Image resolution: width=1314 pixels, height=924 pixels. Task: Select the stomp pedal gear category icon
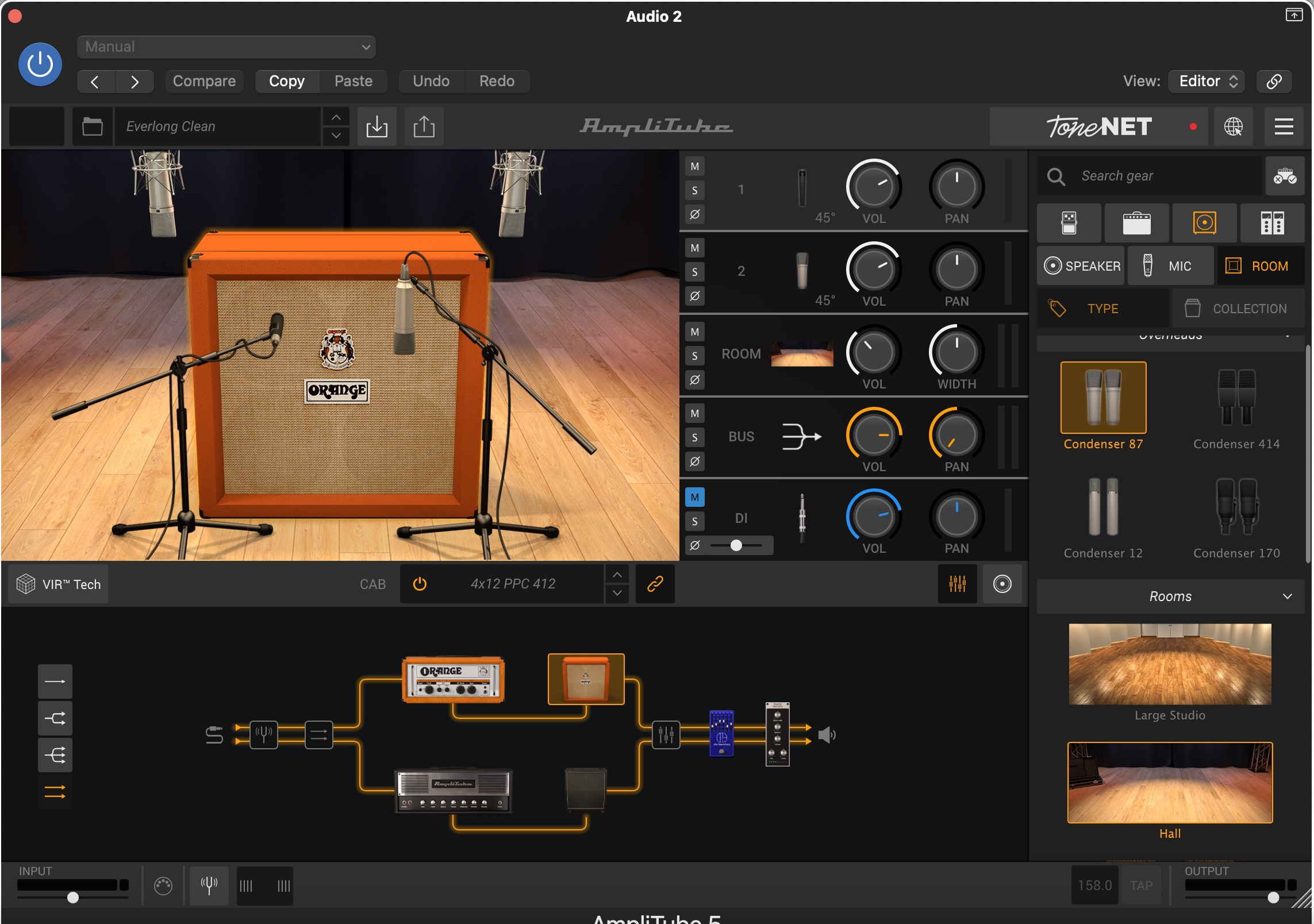(1069, 223)
